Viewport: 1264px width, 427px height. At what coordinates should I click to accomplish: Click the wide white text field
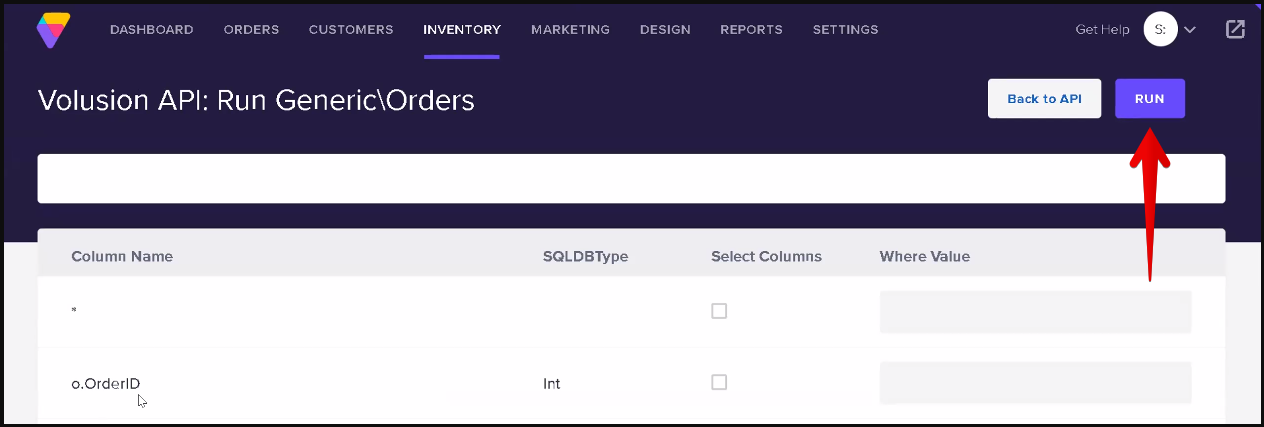click(x=631, y=179)
